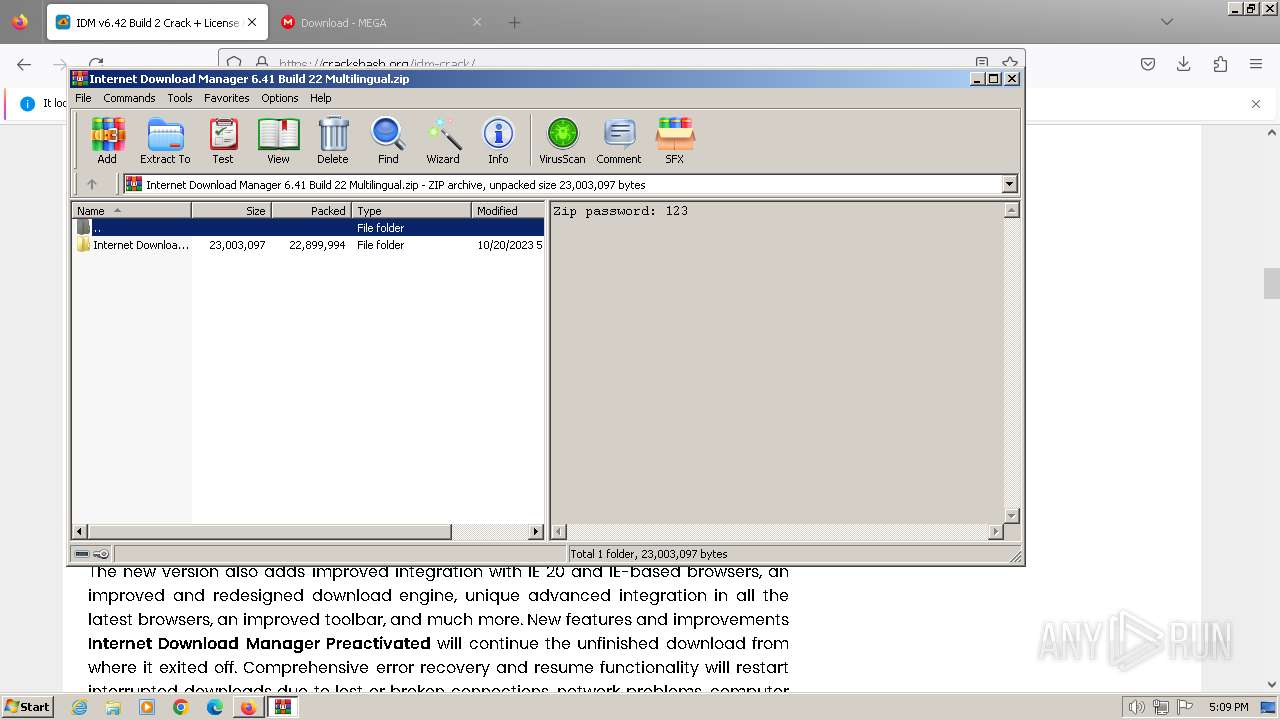Click the Delete trash can icon
Viewport: 1280px width, 720px height.
click(x=333, y=140)
